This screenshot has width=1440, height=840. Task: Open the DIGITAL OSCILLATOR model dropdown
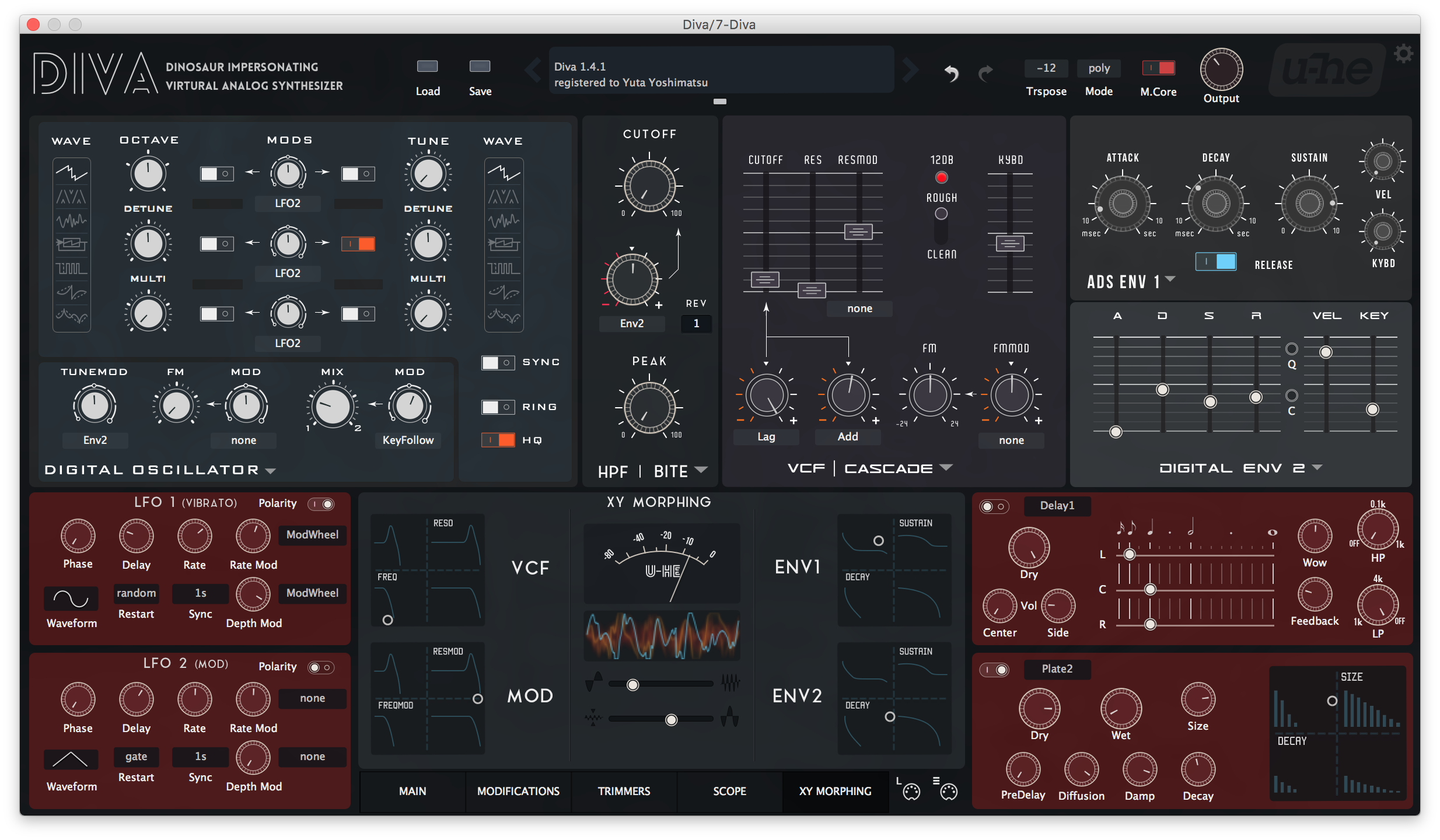click(x=270, y=471)
